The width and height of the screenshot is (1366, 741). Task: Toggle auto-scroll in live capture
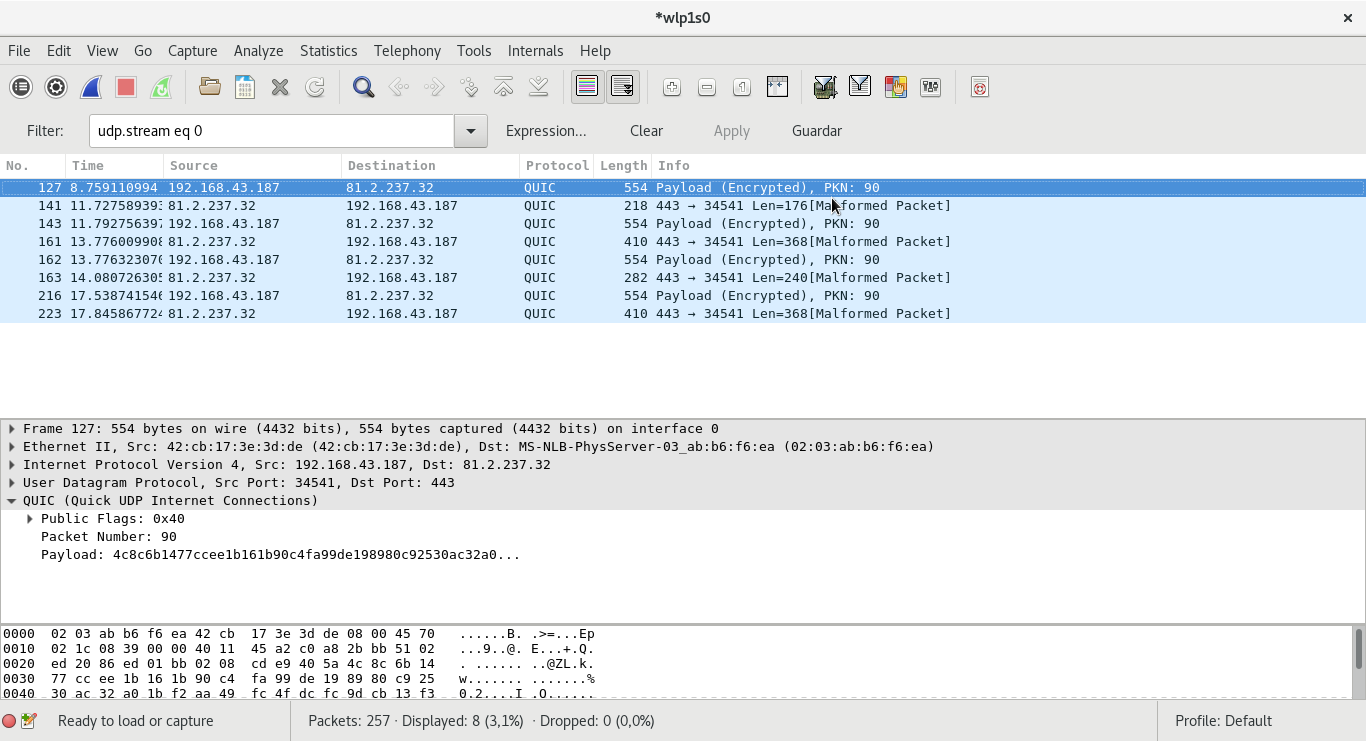tap(622, 87)
